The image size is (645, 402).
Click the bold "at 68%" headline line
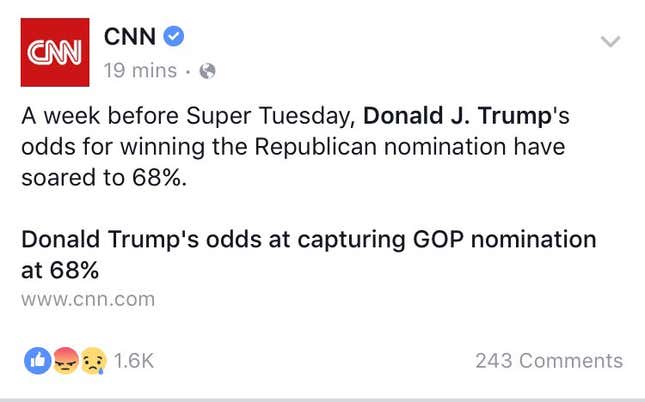(x=60, y=270)
